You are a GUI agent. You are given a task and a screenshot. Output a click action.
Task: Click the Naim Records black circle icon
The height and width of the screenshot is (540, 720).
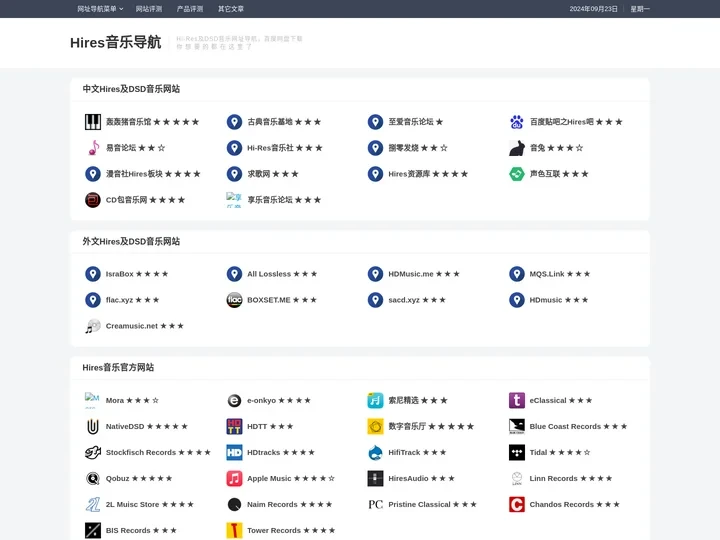click(x=234, y=504)
